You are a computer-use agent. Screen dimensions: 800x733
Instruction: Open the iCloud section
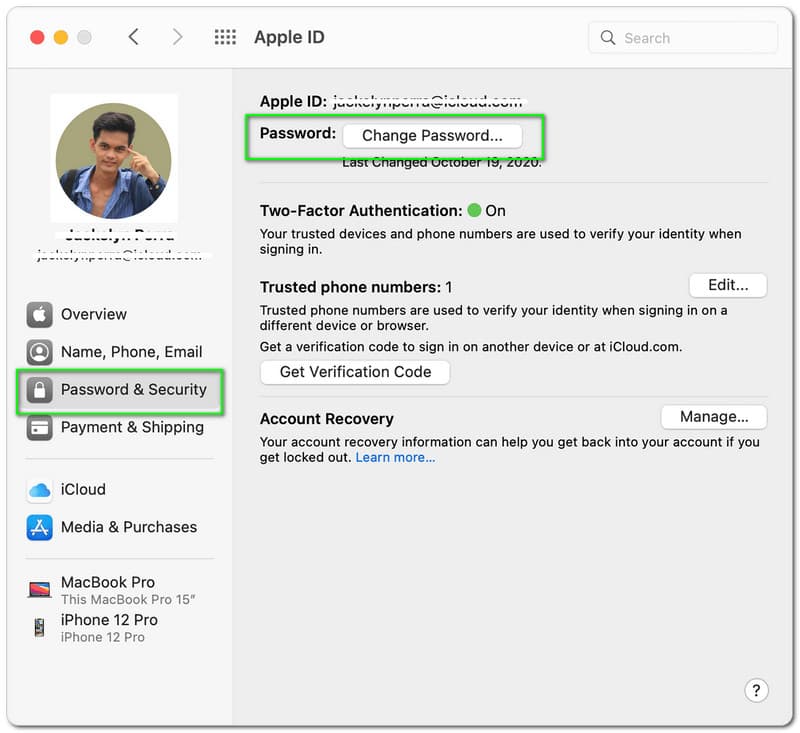point(119,490)
